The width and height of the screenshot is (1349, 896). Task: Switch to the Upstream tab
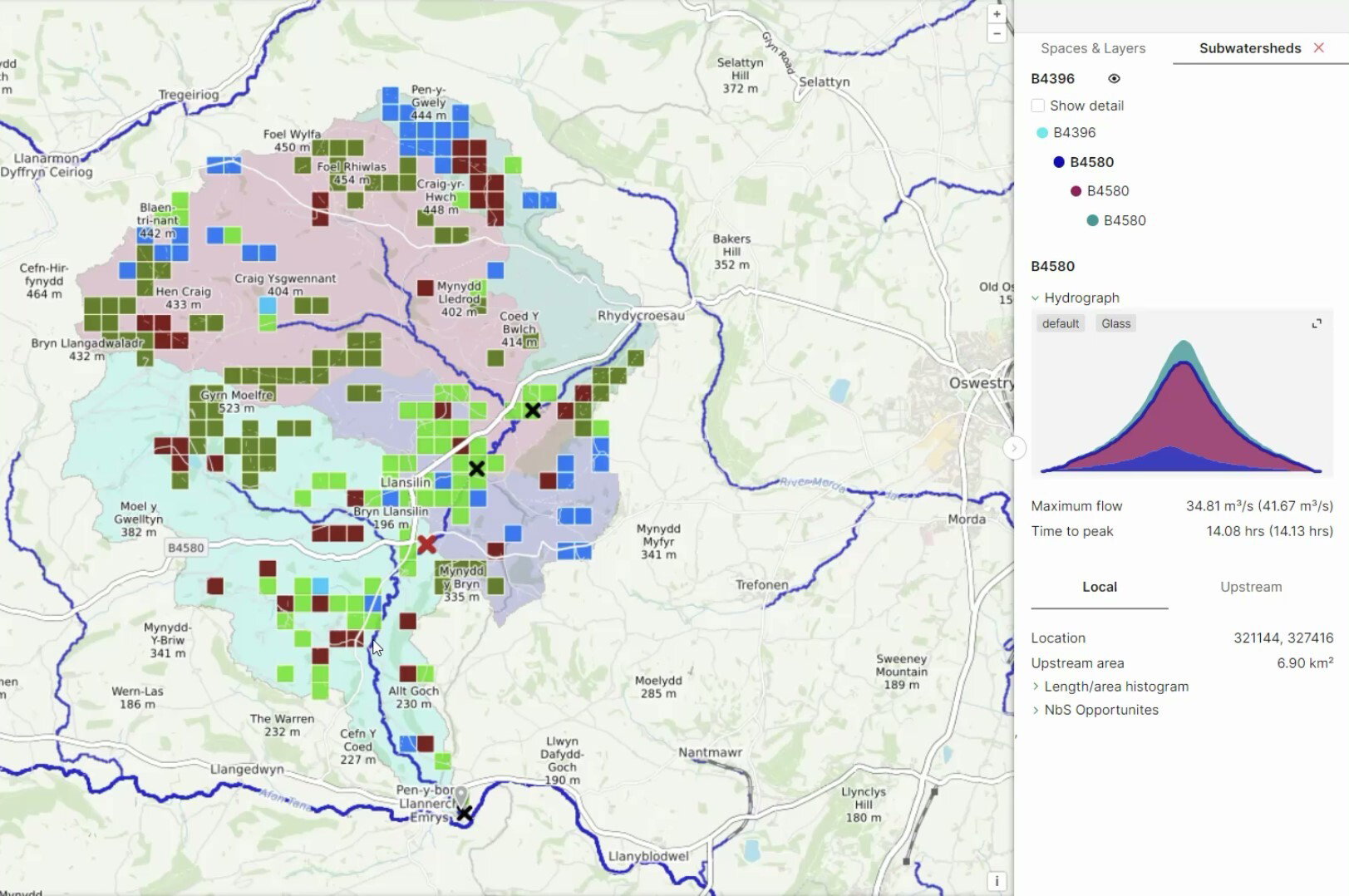[x=1251, y=587]
